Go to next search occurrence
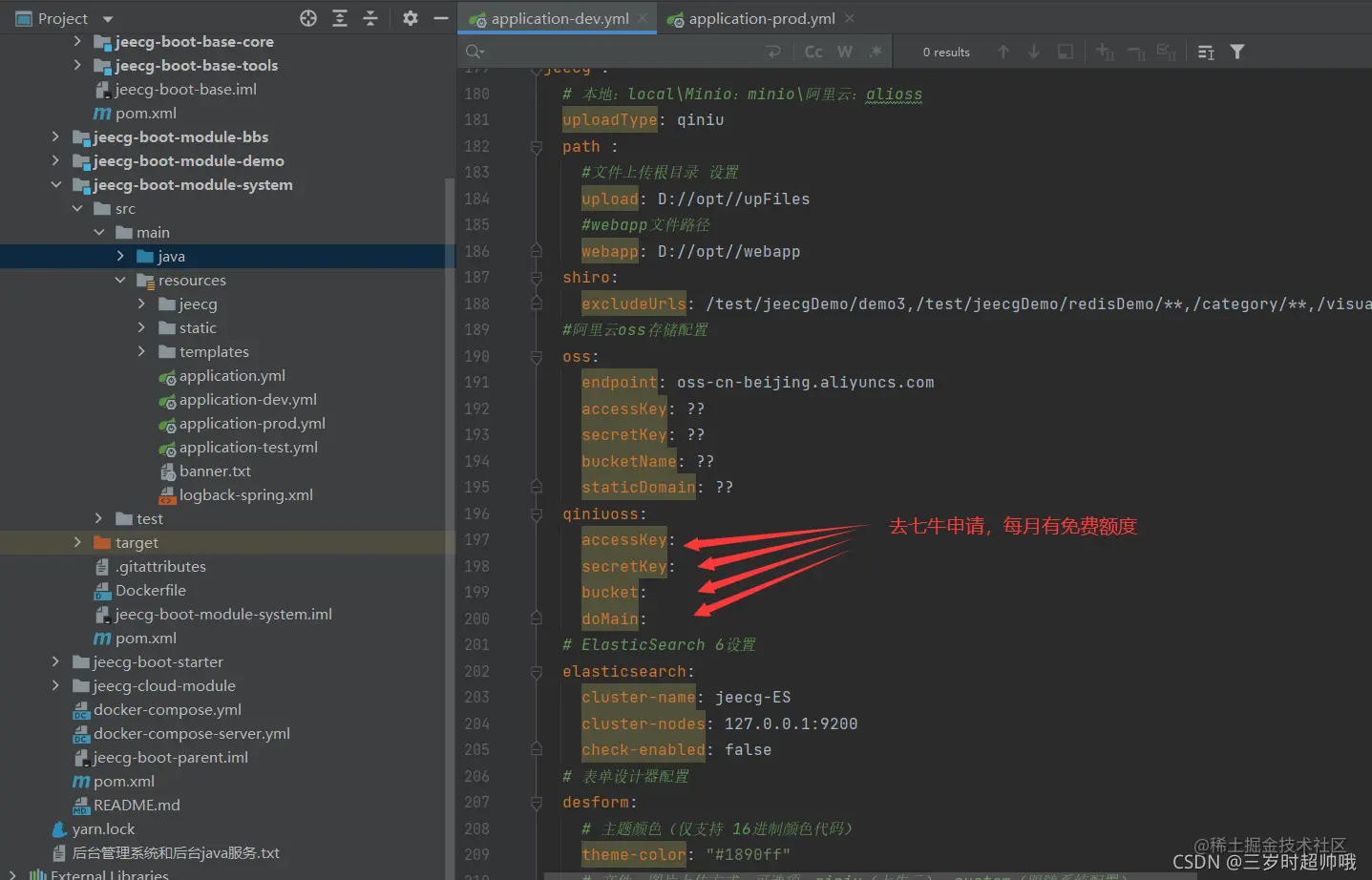1372x880 pixels. click(x=1034, y=52)
